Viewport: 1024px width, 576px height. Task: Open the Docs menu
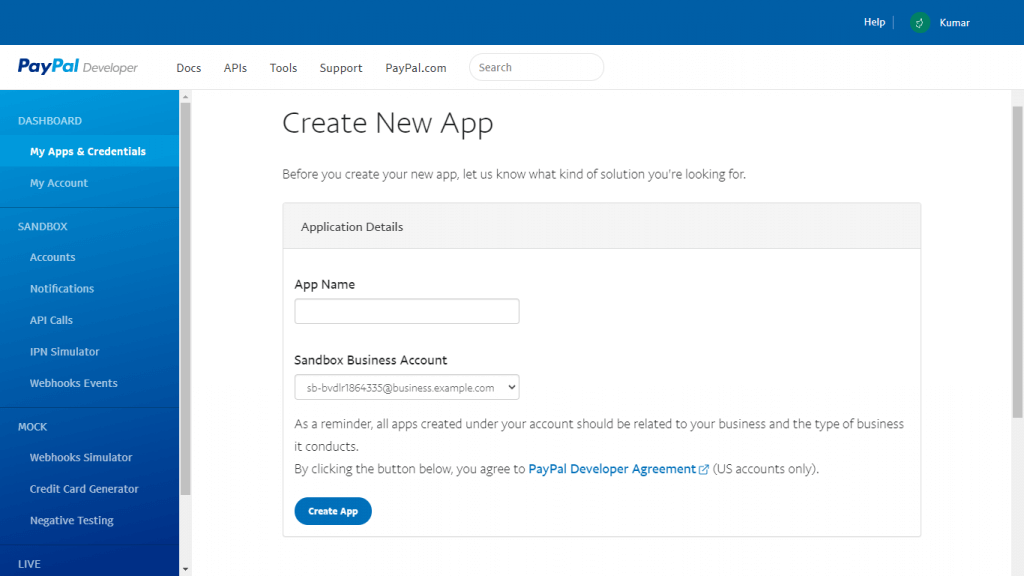(x=188, y=67)
